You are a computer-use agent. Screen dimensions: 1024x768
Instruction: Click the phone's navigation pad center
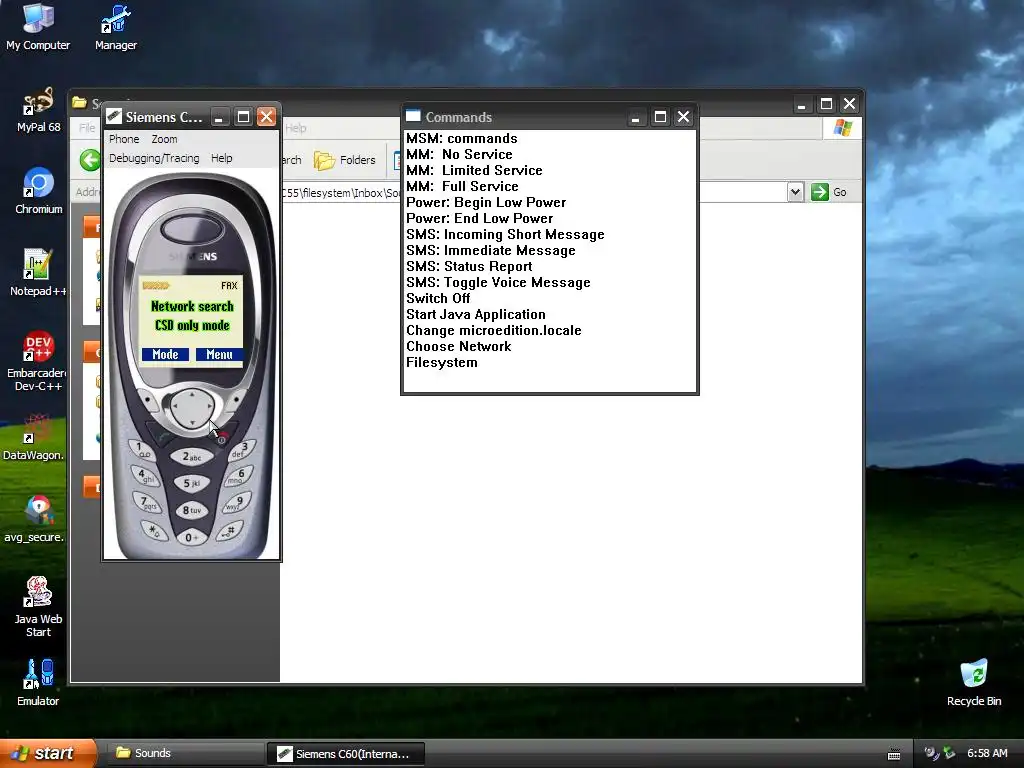[191, 407]
